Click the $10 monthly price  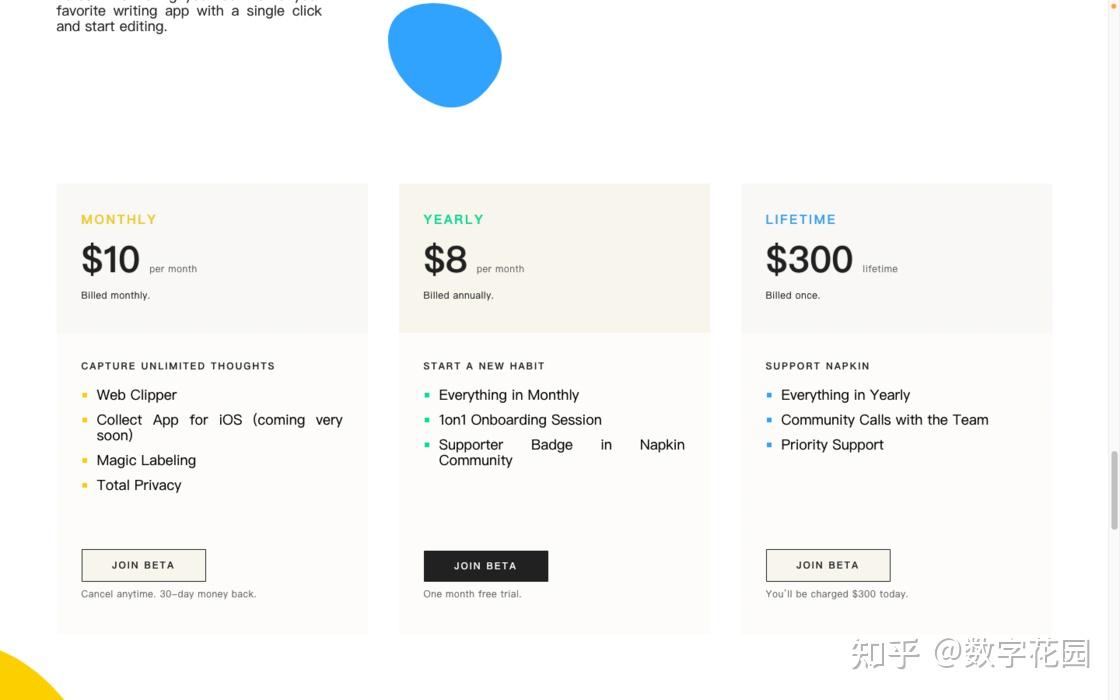click(x=110, y=259)
